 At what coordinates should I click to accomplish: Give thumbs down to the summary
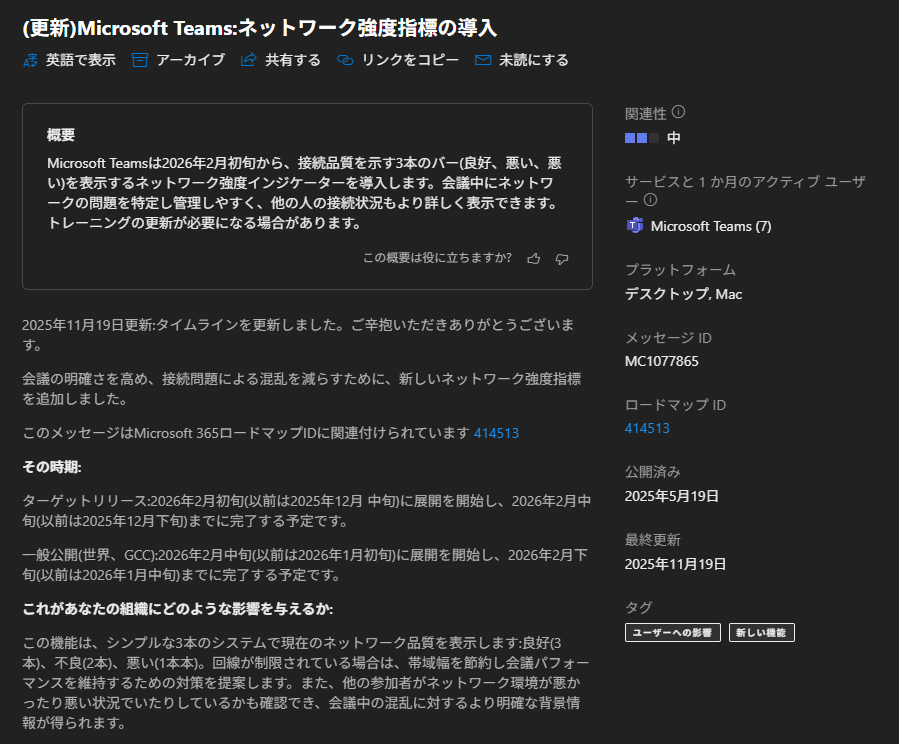(562, 258)
